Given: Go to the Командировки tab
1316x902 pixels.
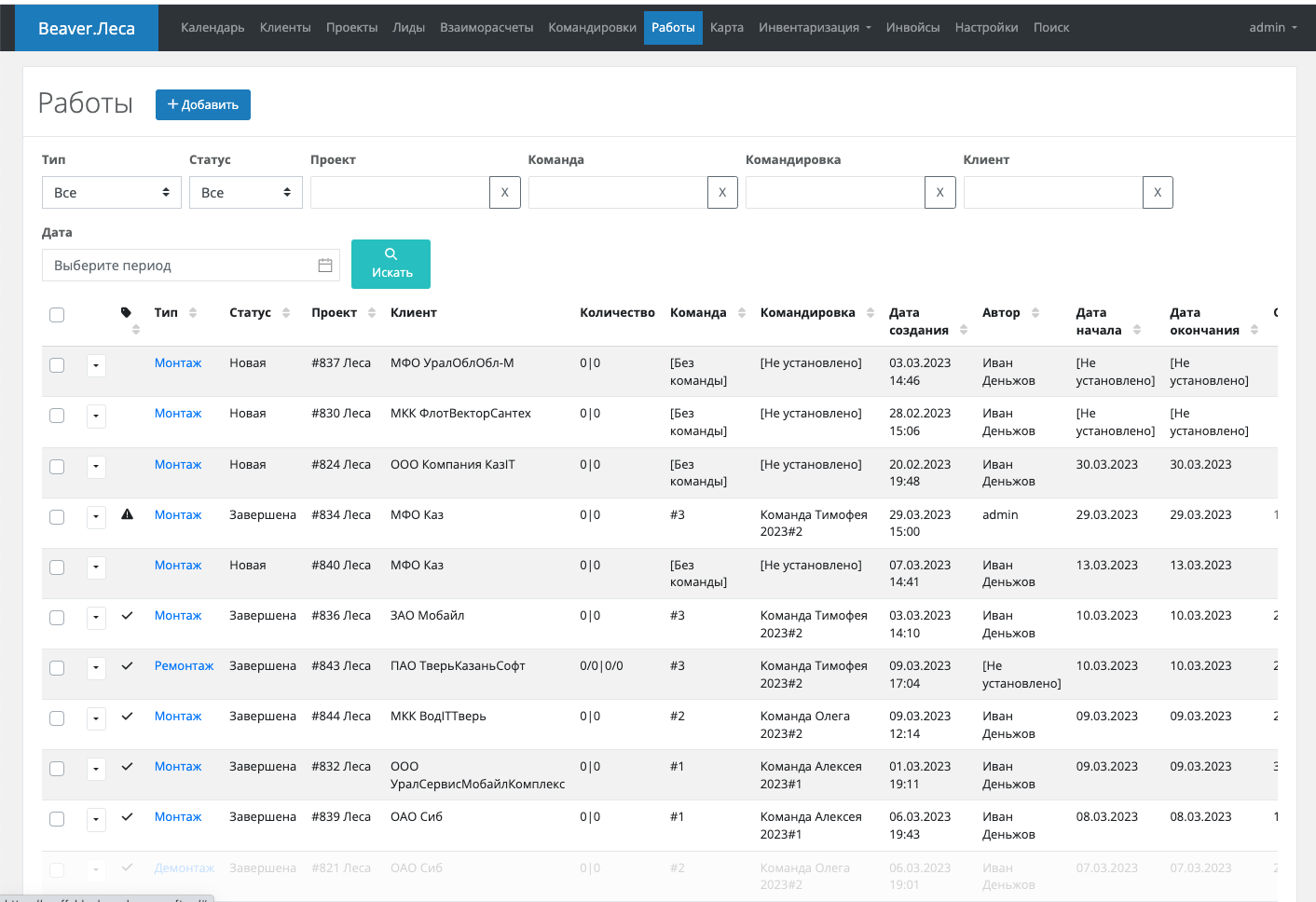Looking at the screenshot, I should click(592, 28).
